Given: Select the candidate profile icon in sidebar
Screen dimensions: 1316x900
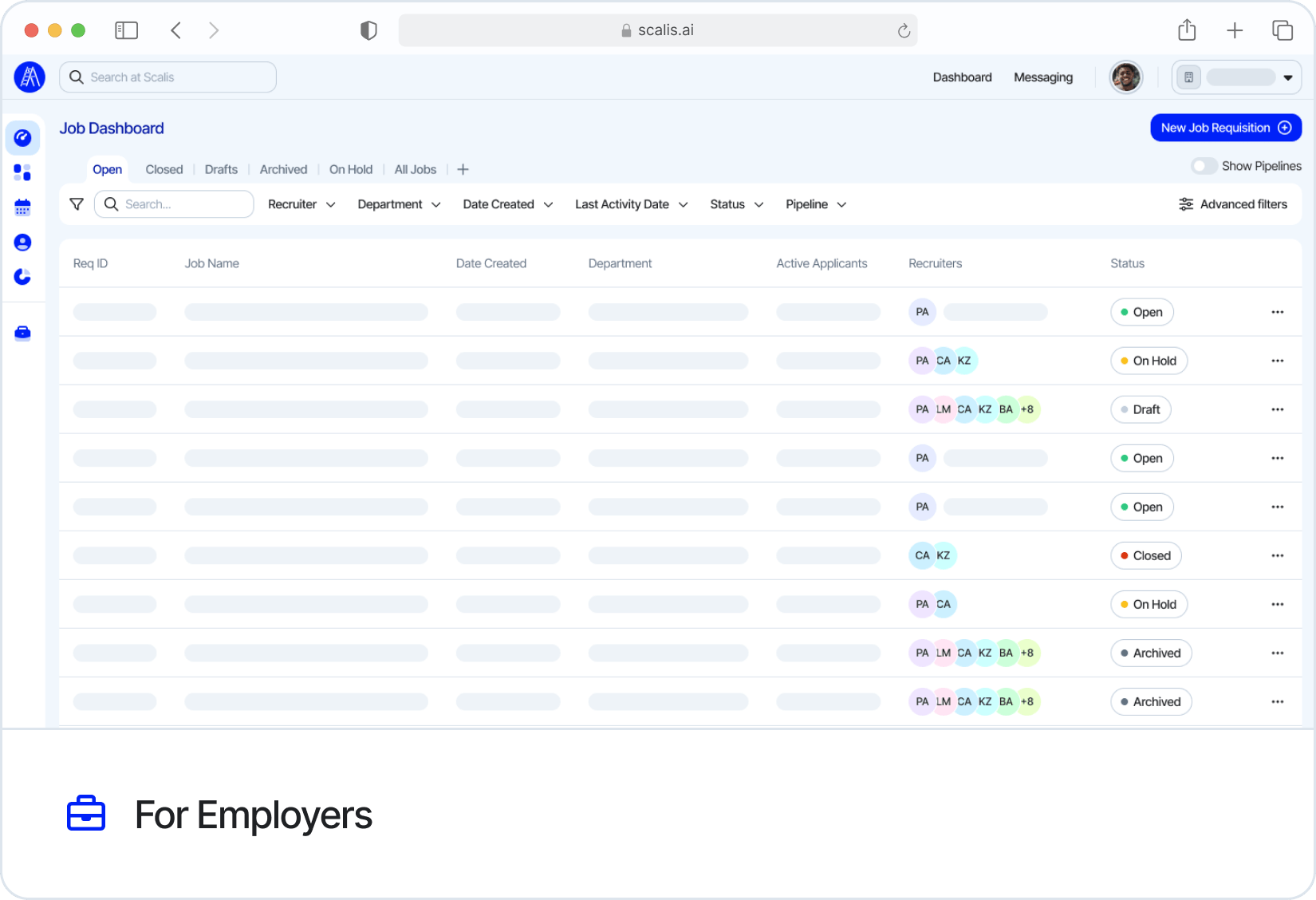Looking at the screenshot, I should (x=22, y=242).
